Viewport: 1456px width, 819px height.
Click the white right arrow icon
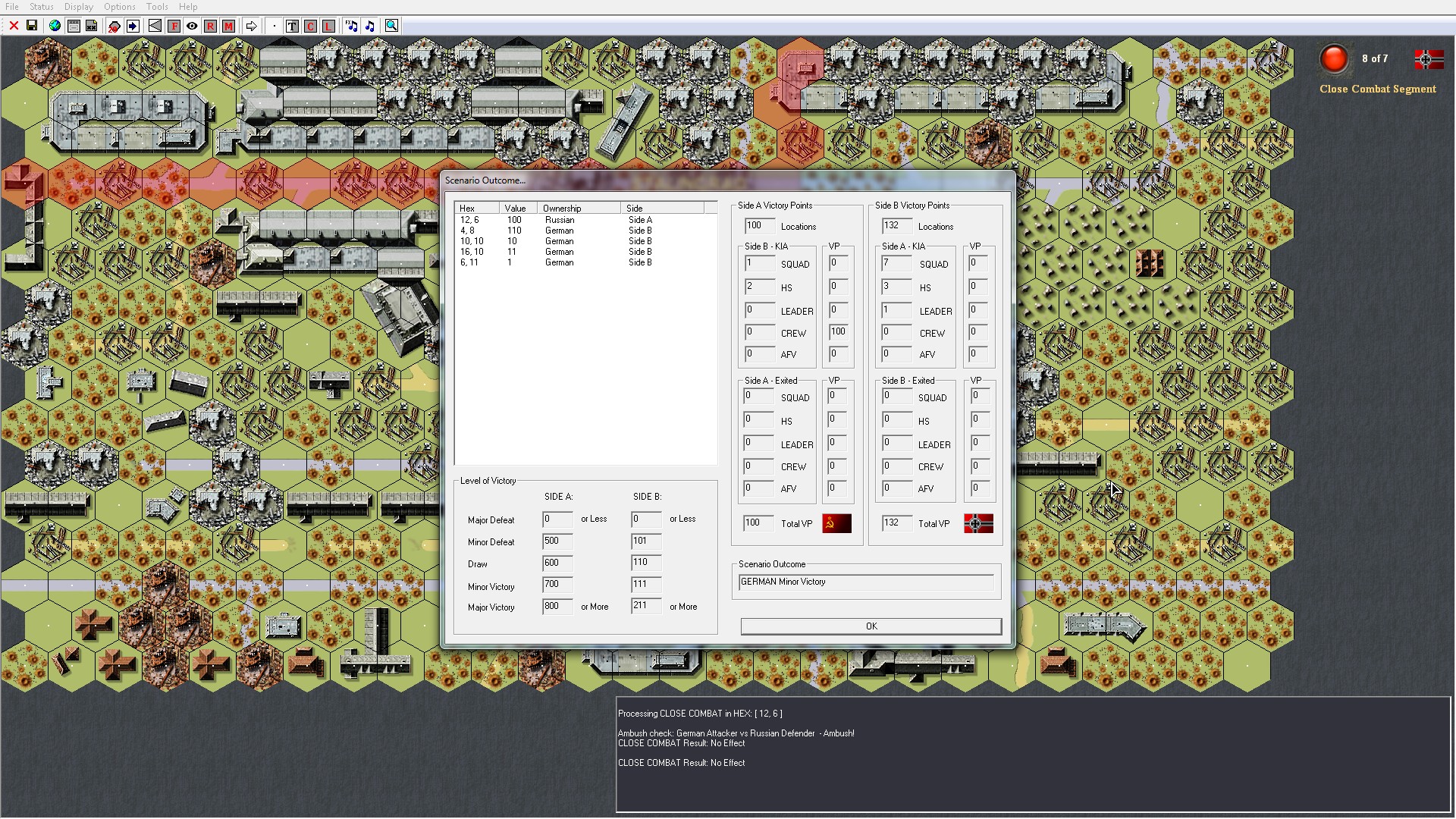tap(251, 26)
